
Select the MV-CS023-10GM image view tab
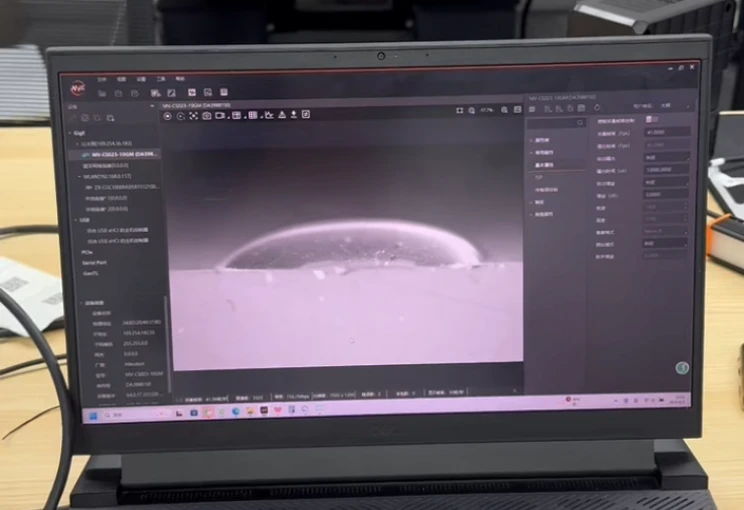pyautogui.click(x=196, y=105)
